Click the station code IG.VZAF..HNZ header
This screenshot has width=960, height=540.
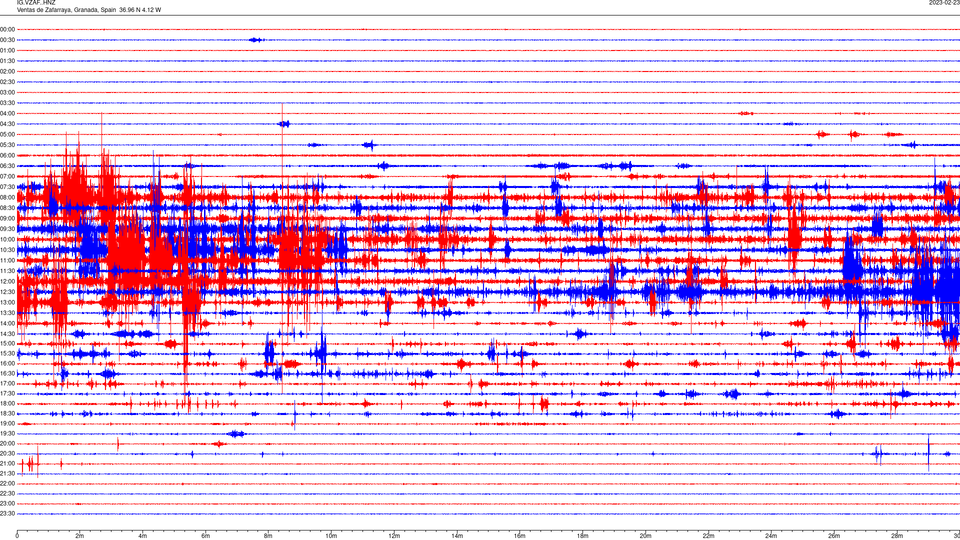pos(36,3)
